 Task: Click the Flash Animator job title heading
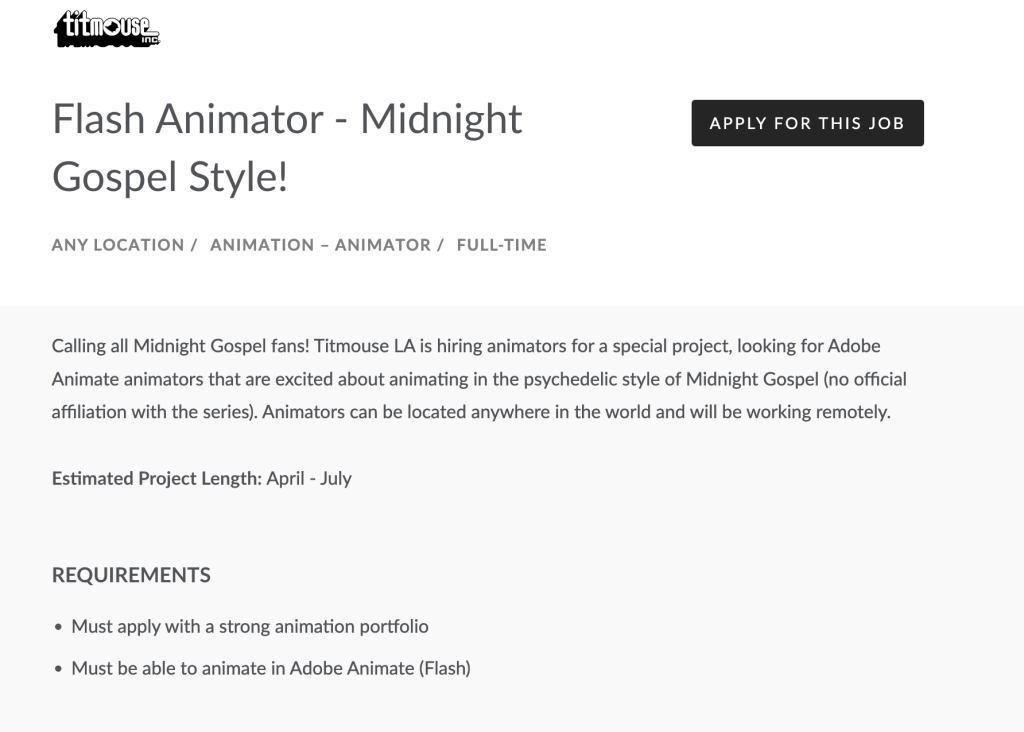click(287, 148)
